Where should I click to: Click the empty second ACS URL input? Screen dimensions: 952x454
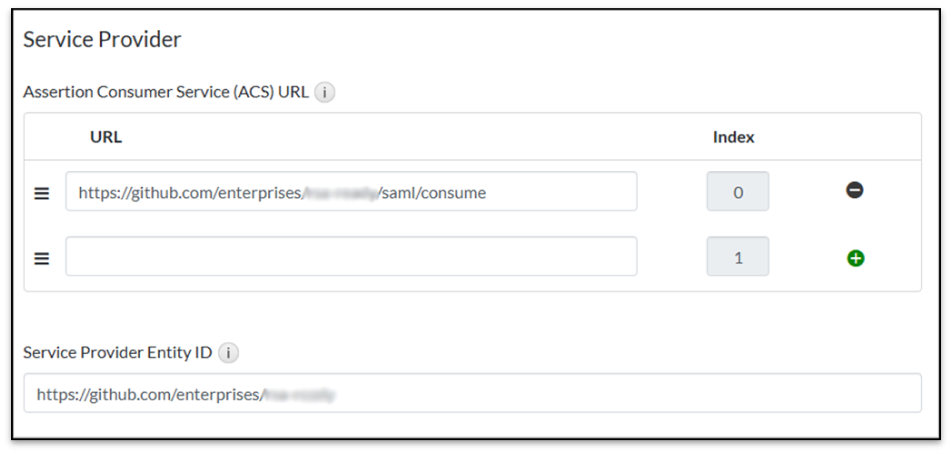coord(351,256)
